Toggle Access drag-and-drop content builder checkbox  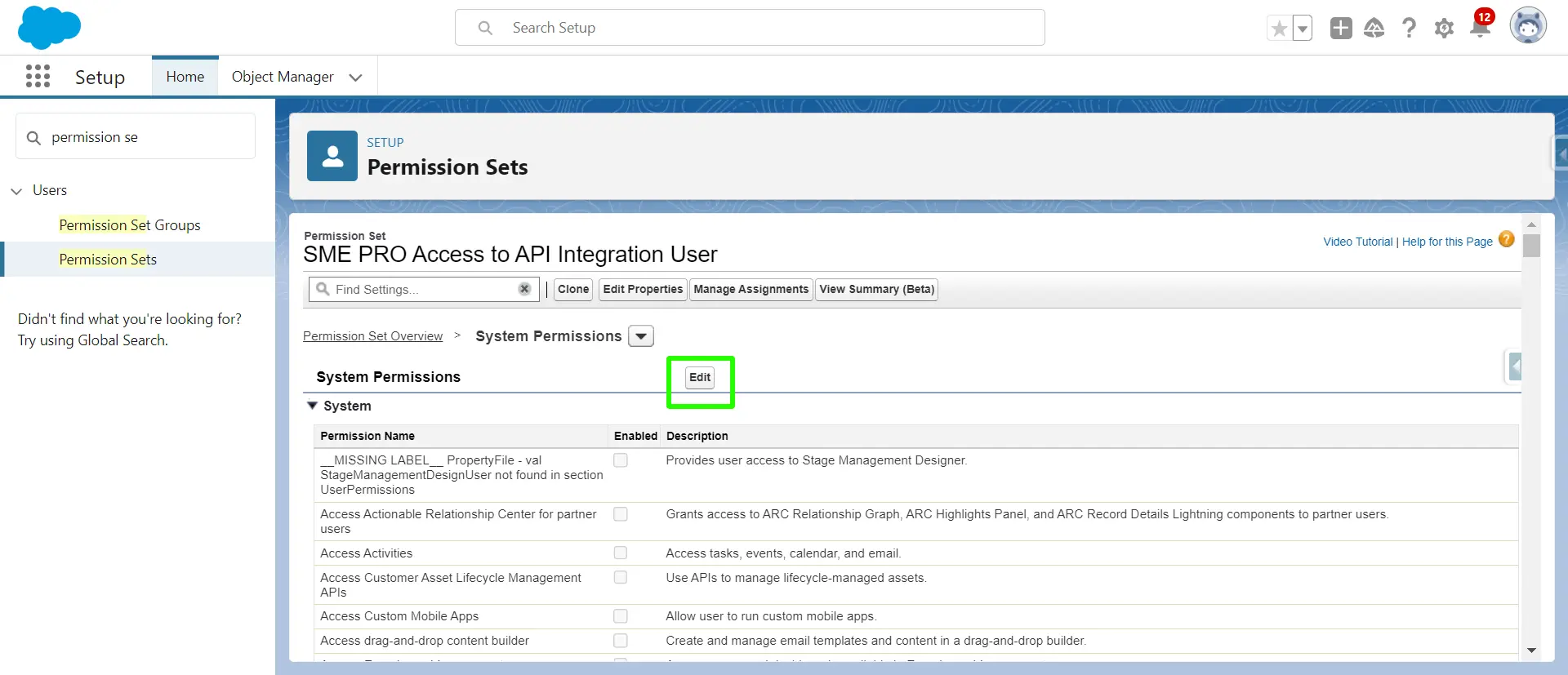[x=621, y=641]
